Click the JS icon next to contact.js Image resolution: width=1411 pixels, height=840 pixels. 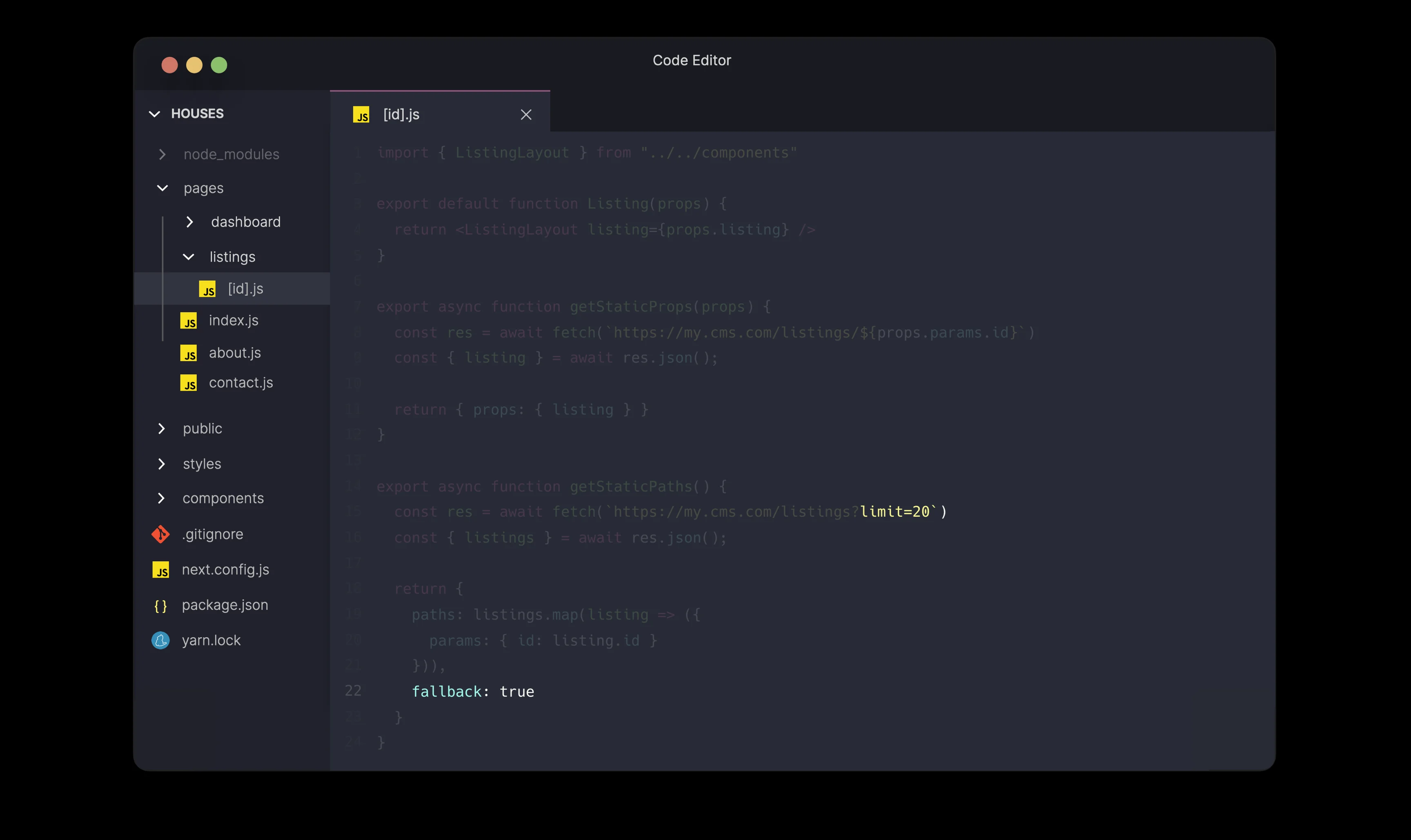pos(189,383)
